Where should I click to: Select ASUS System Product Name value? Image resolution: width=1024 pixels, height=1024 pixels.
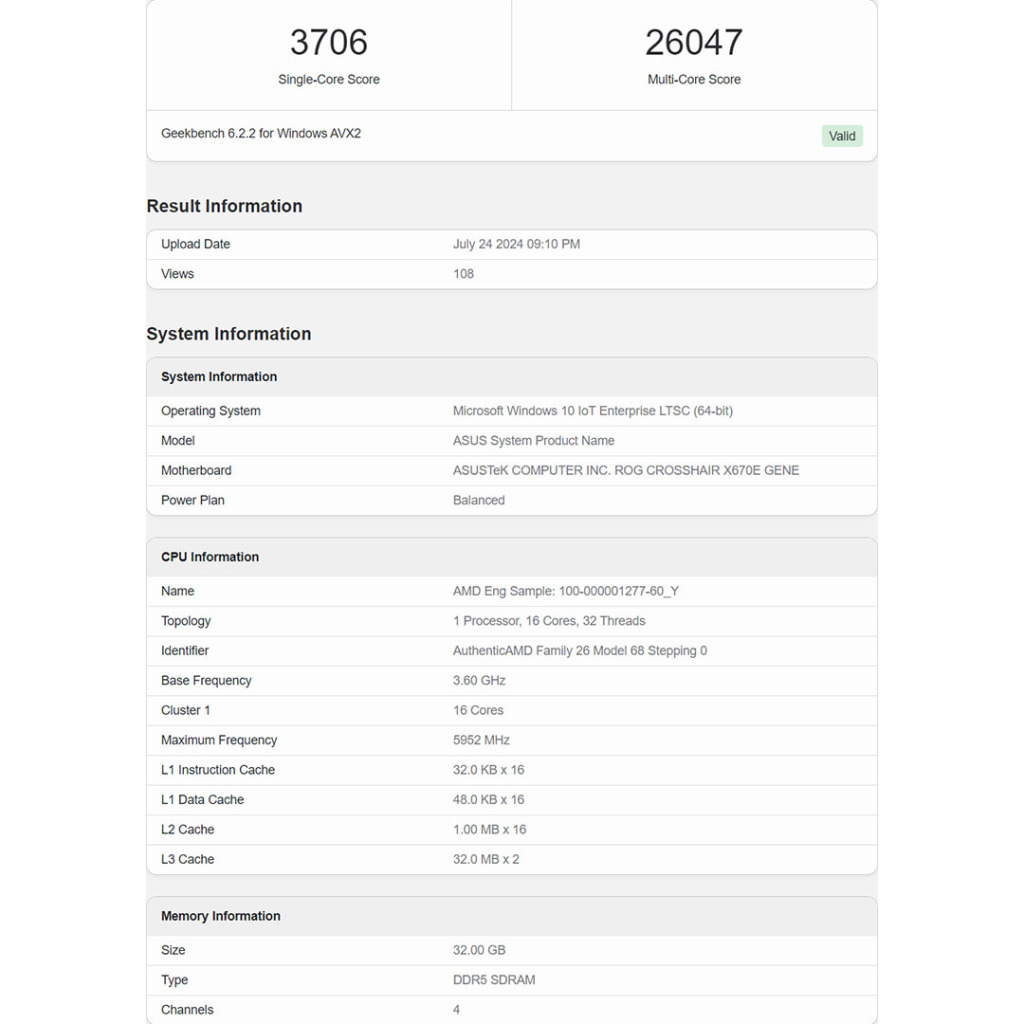coord(534,441)
